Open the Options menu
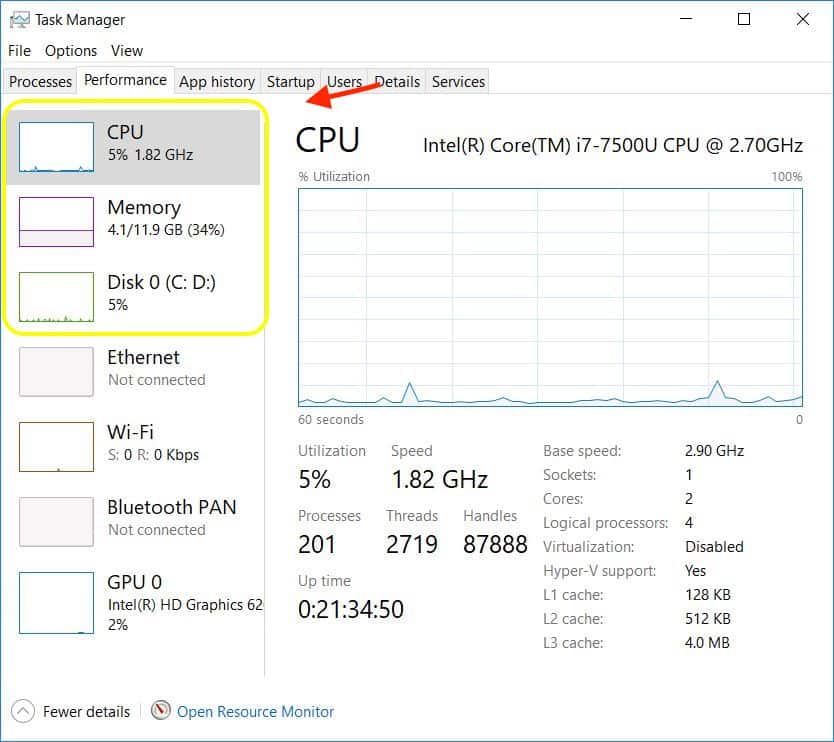Viewport: 834px width, 742px height. pyautogui.click(x=71, y=50)
